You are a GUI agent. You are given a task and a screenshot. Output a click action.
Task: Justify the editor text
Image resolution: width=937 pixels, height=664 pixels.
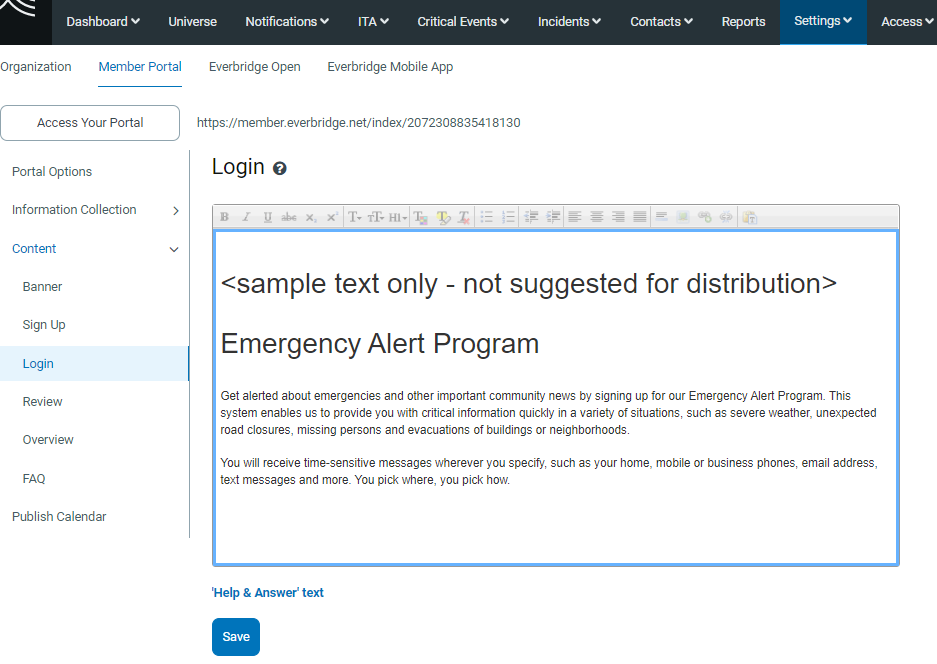[x=640, y=217]
